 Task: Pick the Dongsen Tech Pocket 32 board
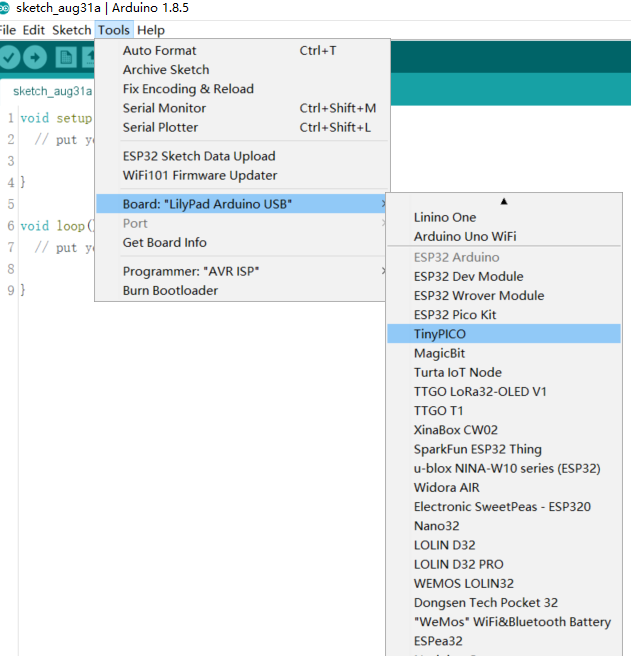[504, 603]
